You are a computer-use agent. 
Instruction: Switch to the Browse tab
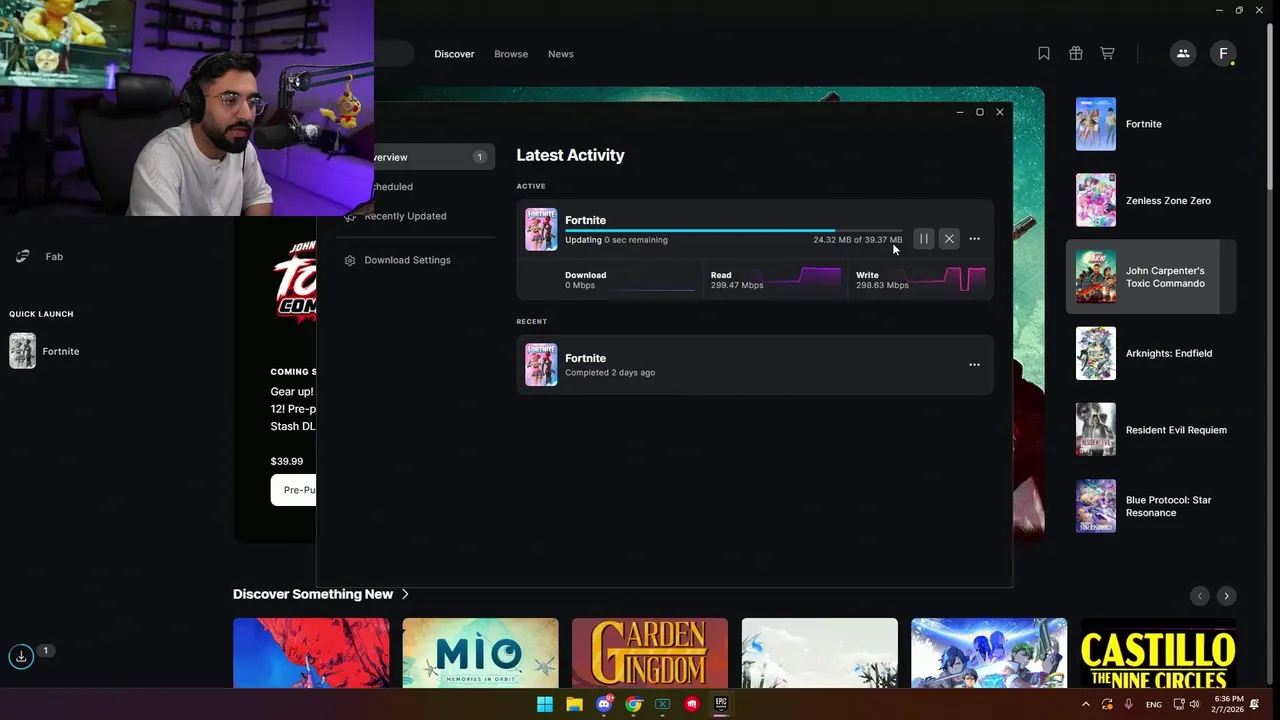[511, 54]
